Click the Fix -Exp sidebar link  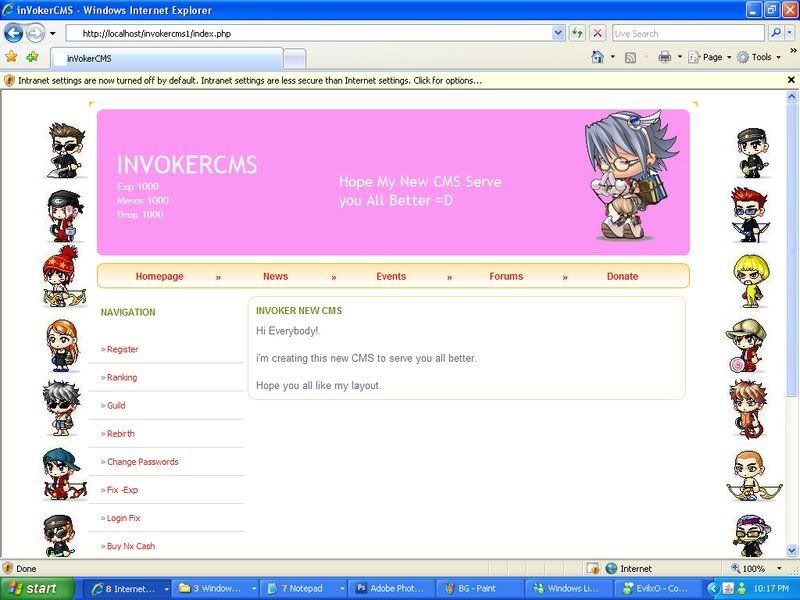(120, 490)
